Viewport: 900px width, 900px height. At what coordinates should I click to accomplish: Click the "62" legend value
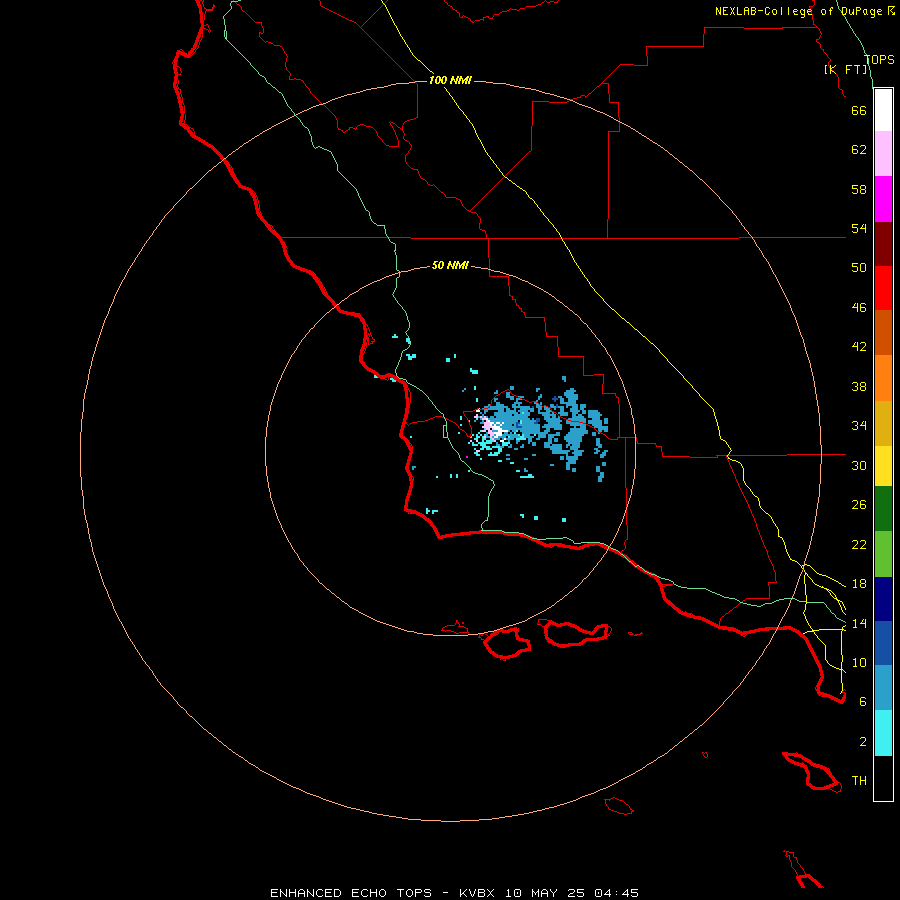(859, 150)
